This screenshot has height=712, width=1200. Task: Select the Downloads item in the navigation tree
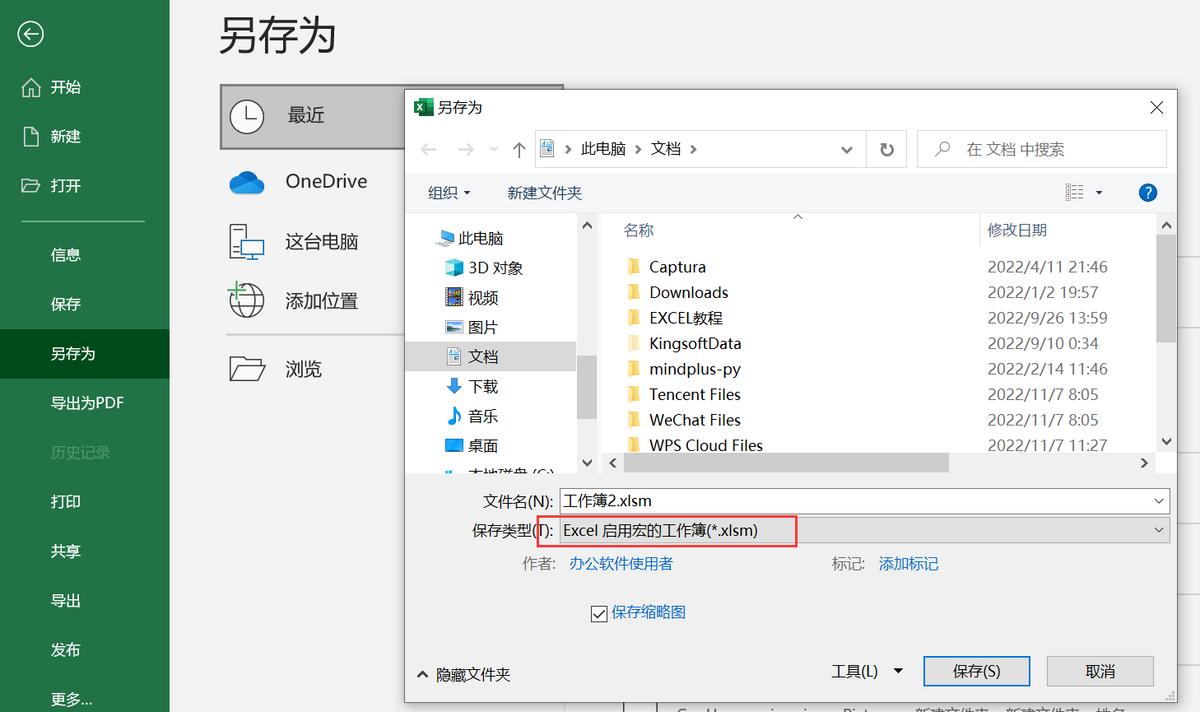pyautogui.click(x=483, y=386)
